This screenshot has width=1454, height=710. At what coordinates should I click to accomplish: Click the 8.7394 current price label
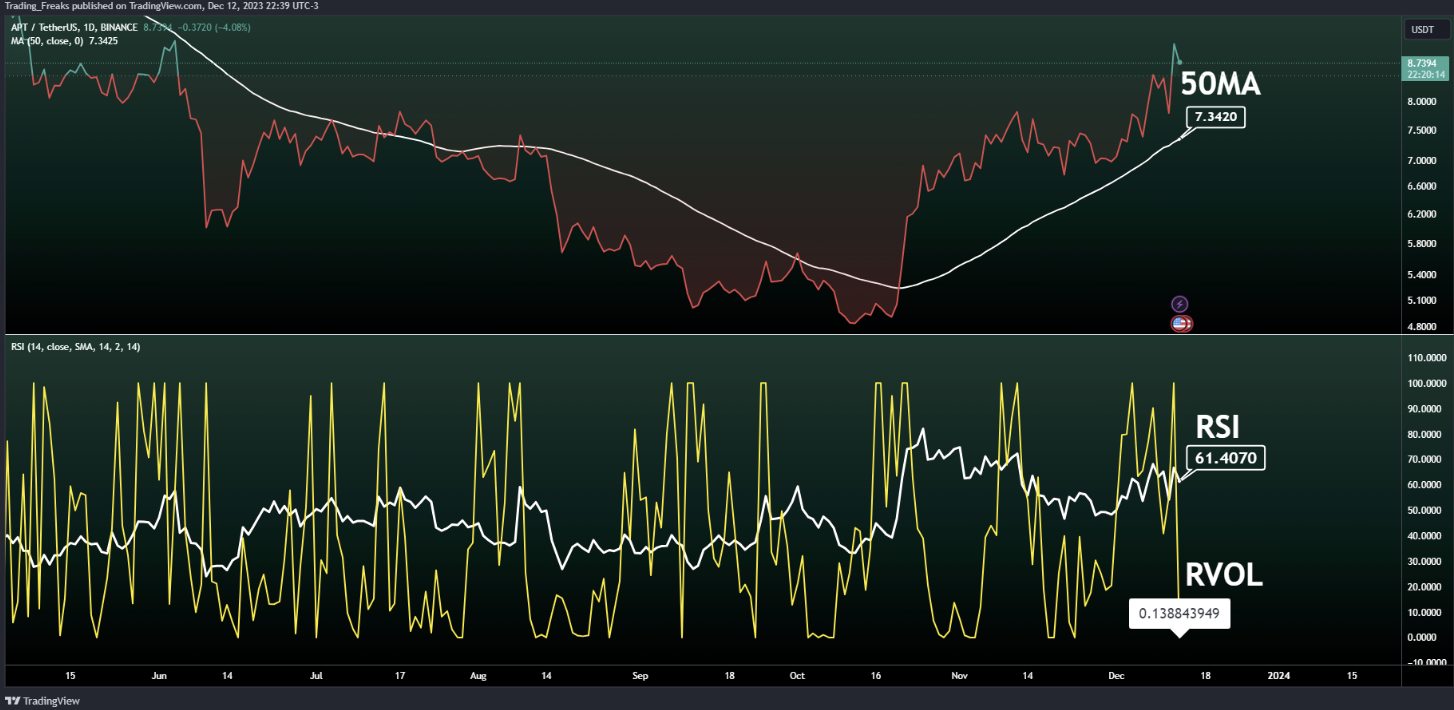coord(1420,63)
